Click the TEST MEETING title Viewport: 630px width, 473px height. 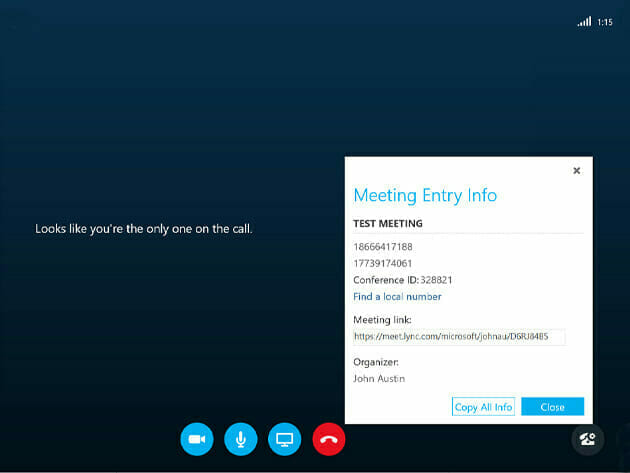pos(388,223)
